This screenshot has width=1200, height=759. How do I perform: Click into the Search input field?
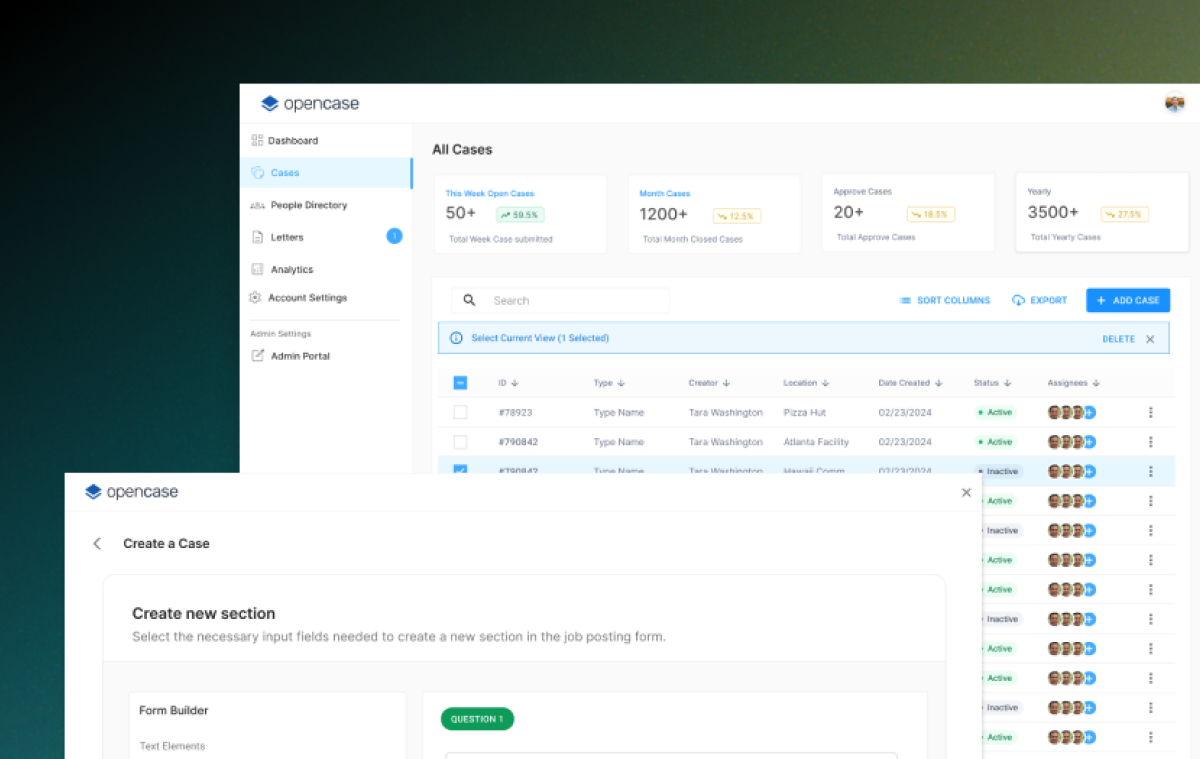coord(575,300)
